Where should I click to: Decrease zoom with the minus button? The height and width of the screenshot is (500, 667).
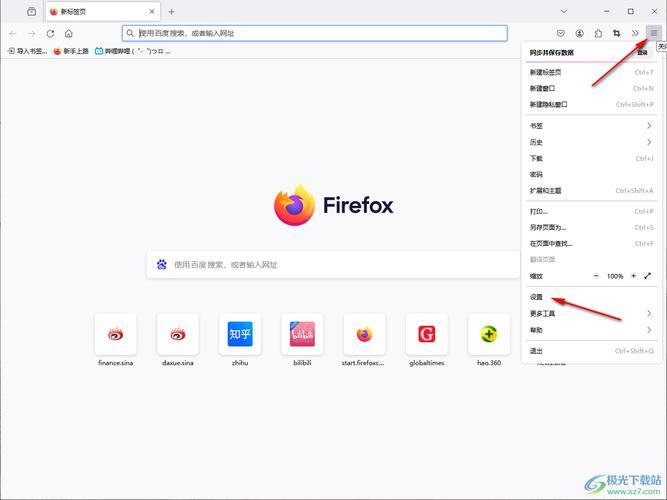coord(596,276)
